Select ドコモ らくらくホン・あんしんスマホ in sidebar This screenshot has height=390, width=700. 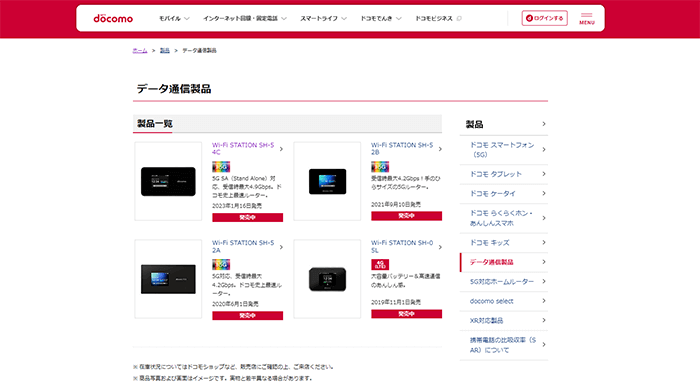pyautogui.click(x=504, y=218)
